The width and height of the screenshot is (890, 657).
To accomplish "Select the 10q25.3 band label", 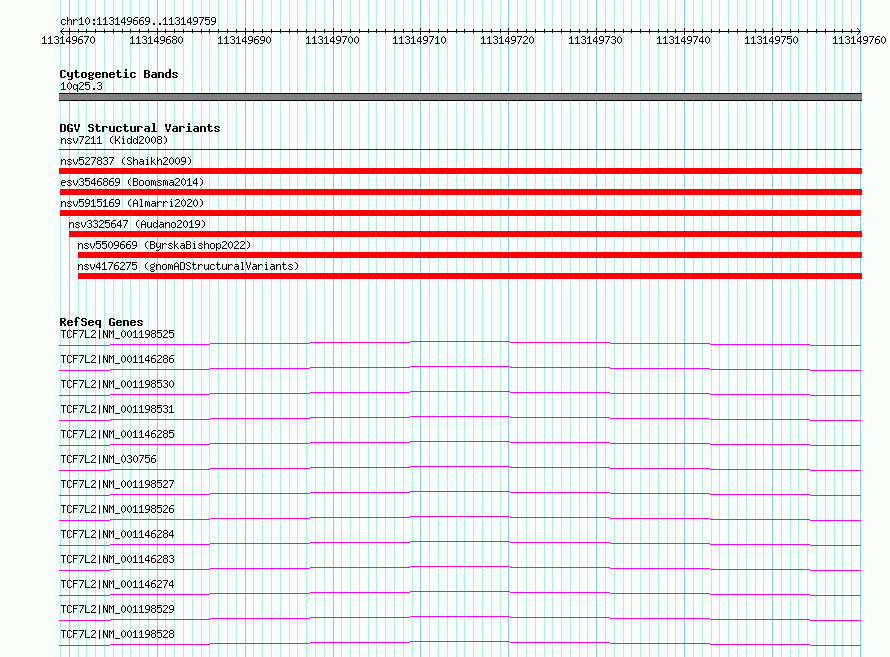I will click(x=81, y=86).
